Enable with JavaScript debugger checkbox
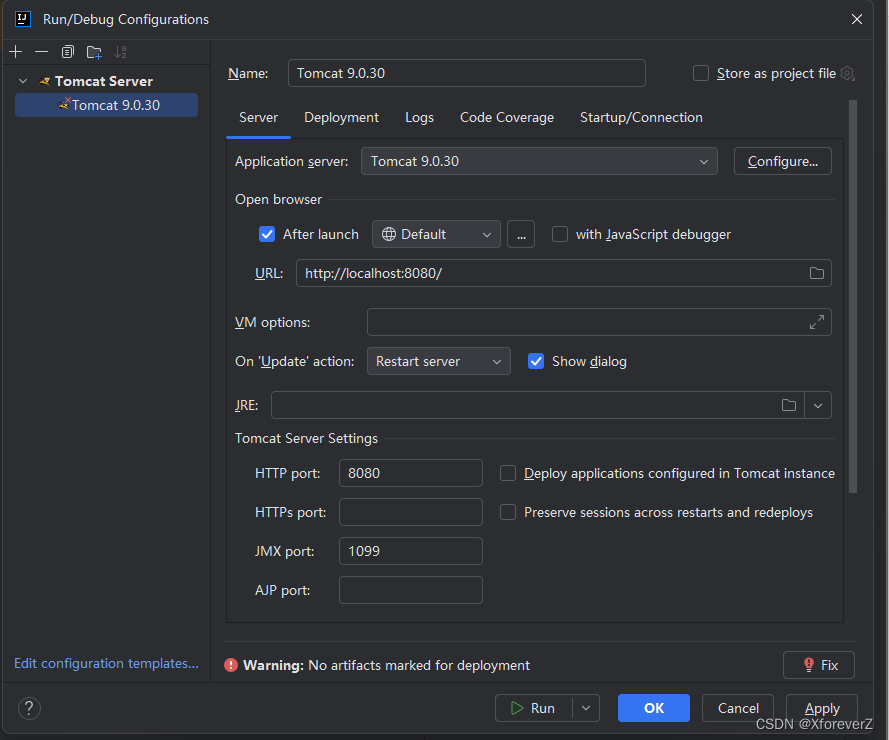The image size is (889, 740). click(560, 234)
